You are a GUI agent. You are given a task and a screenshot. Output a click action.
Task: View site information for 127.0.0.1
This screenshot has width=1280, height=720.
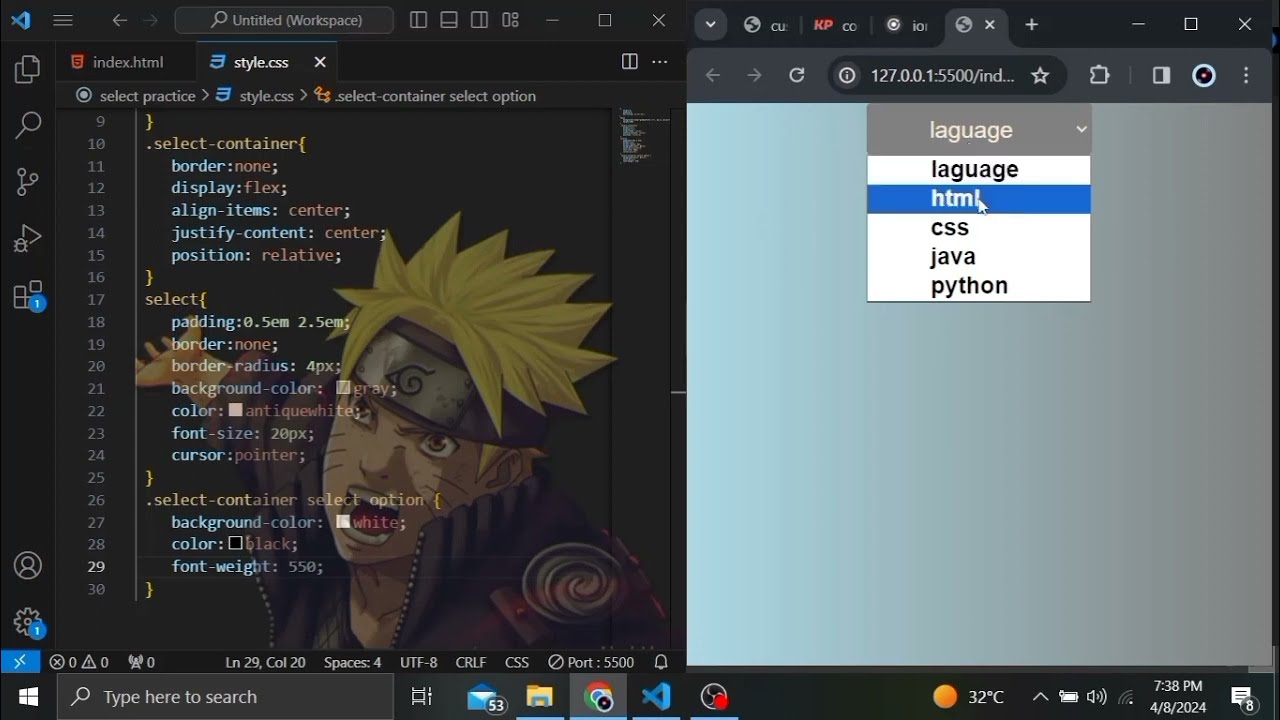coord(847,75)
